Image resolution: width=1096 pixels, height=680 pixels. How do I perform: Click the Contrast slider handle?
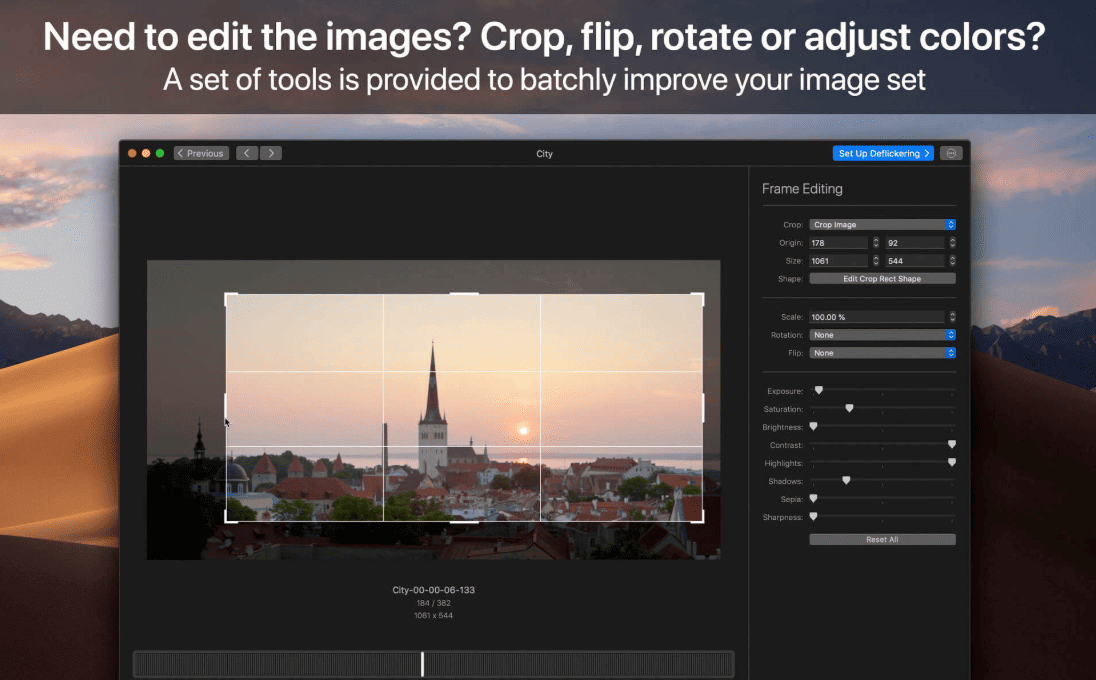point(951,444)
